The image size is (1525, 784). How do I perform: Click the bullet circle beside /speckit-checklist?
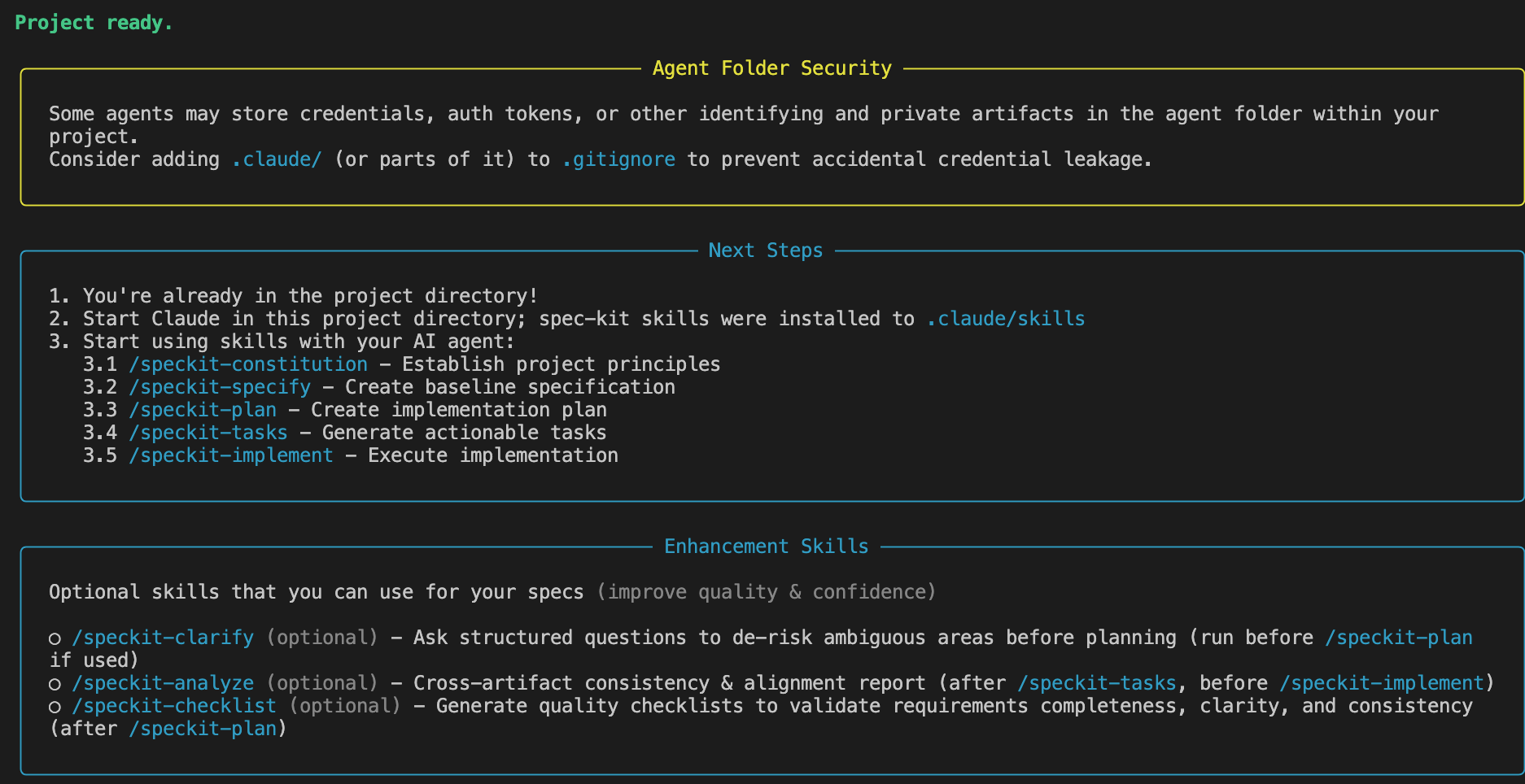[x=55, y=707]
